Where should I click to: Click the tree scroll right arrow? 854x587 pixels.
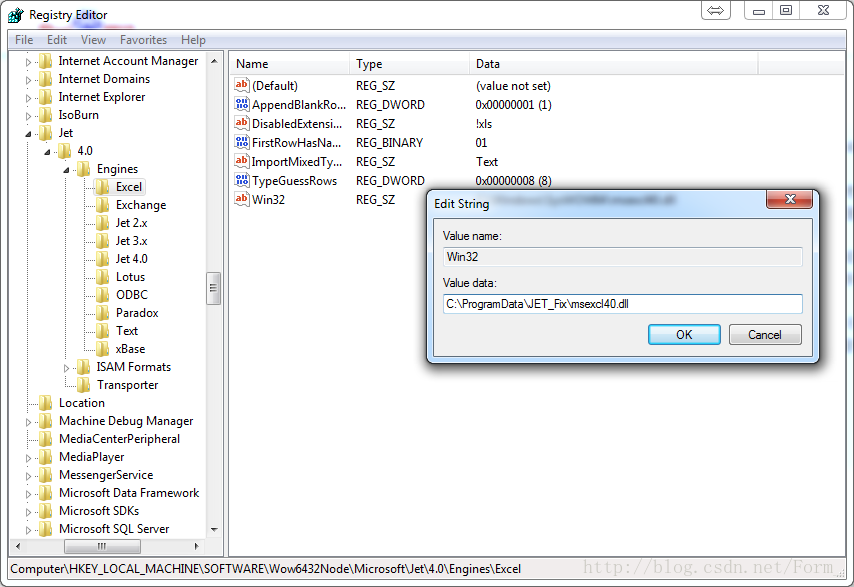click(197, 546)
